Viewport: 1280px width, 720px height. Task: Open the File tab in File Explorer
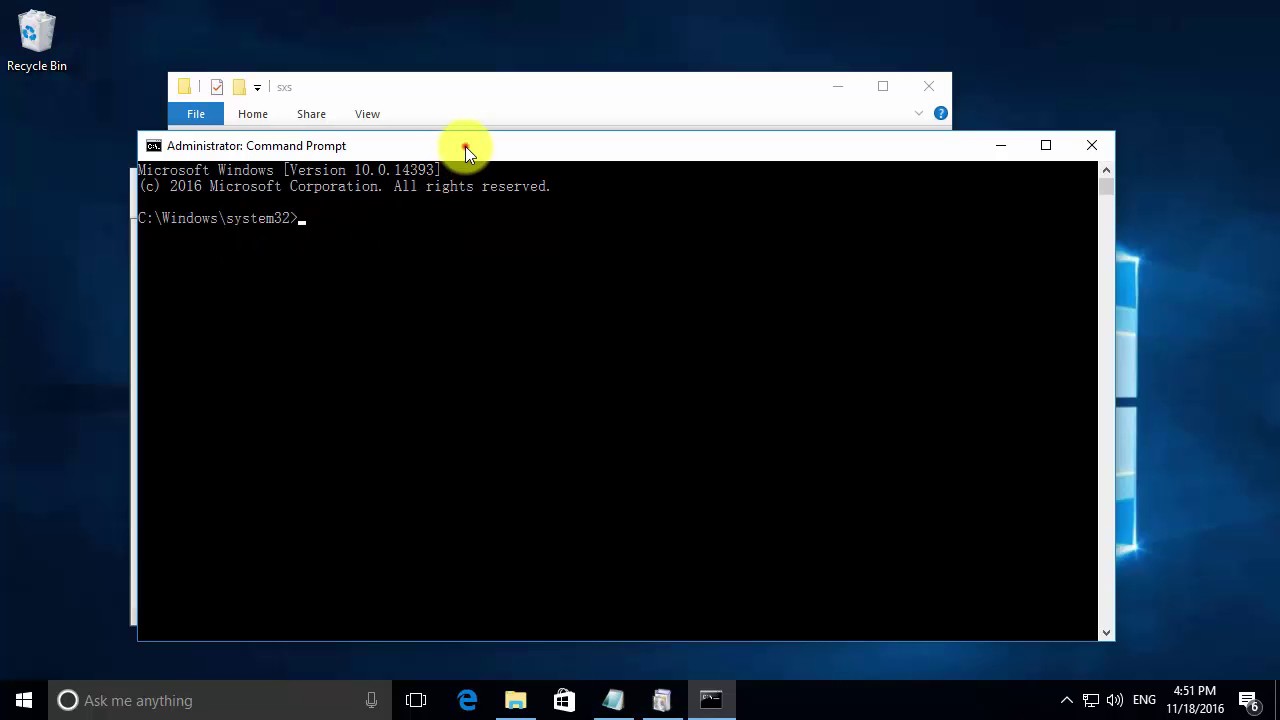196,114
